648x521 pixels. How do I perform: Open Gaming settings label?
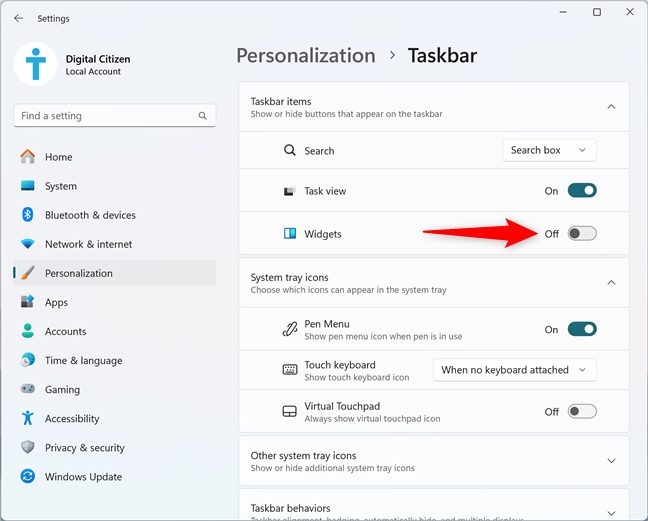62,390
